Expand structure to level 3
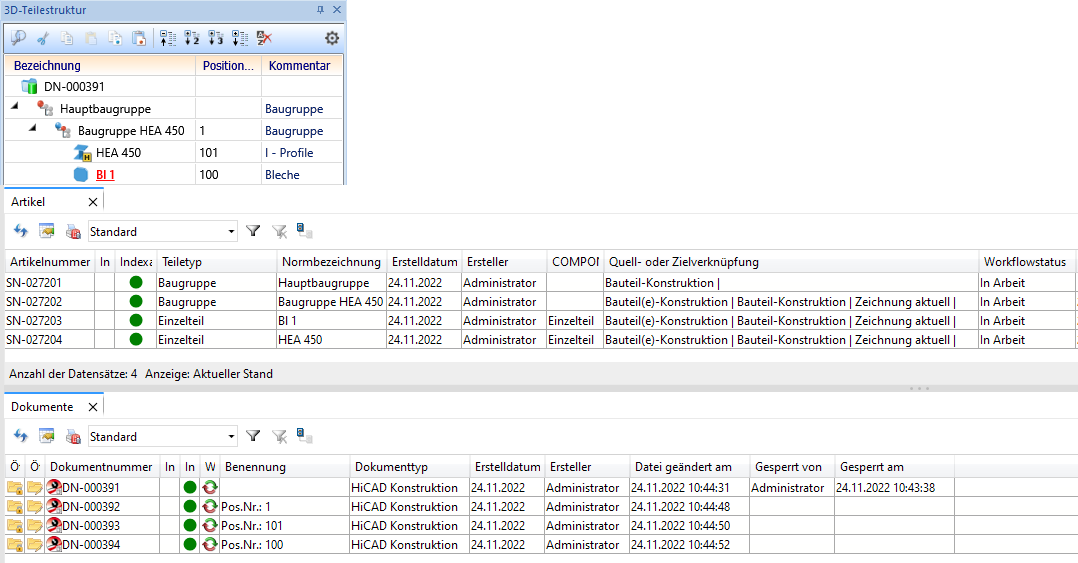This screenshot has height=563, width=1078. 215,39
